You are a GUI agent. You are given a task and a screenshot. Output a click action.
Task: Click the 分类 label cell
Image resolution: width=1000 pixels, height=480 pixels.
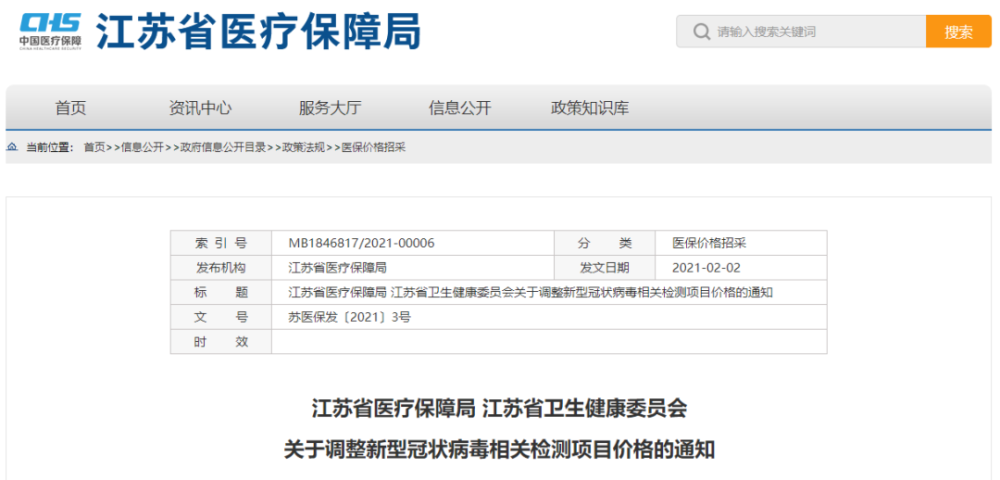click(605, 243)
